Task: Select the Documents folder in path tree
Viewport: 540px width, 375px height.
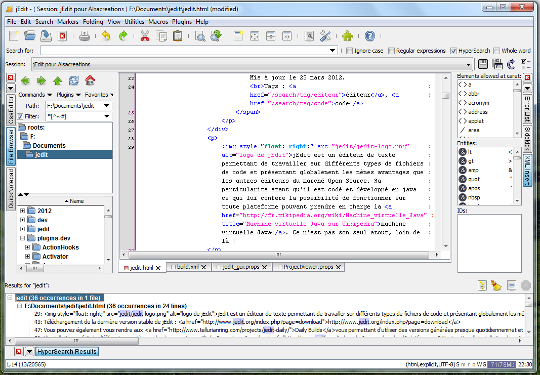Action: (49, 146)
